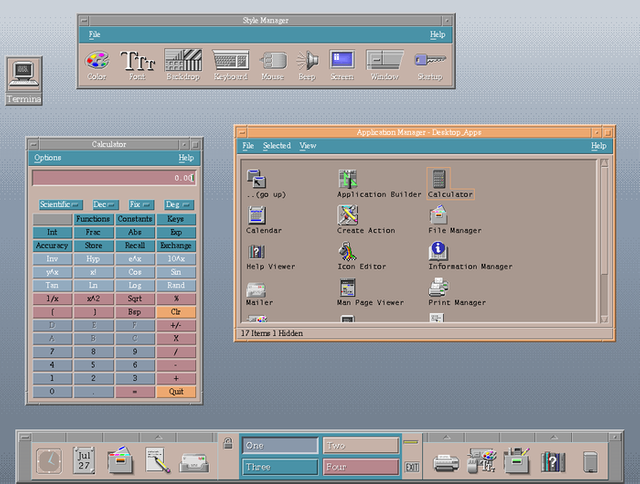Toggle the Inv key in Calculator
Image resolution: width=640 pixels, height=484 pixels.
[x=52, y=259]
